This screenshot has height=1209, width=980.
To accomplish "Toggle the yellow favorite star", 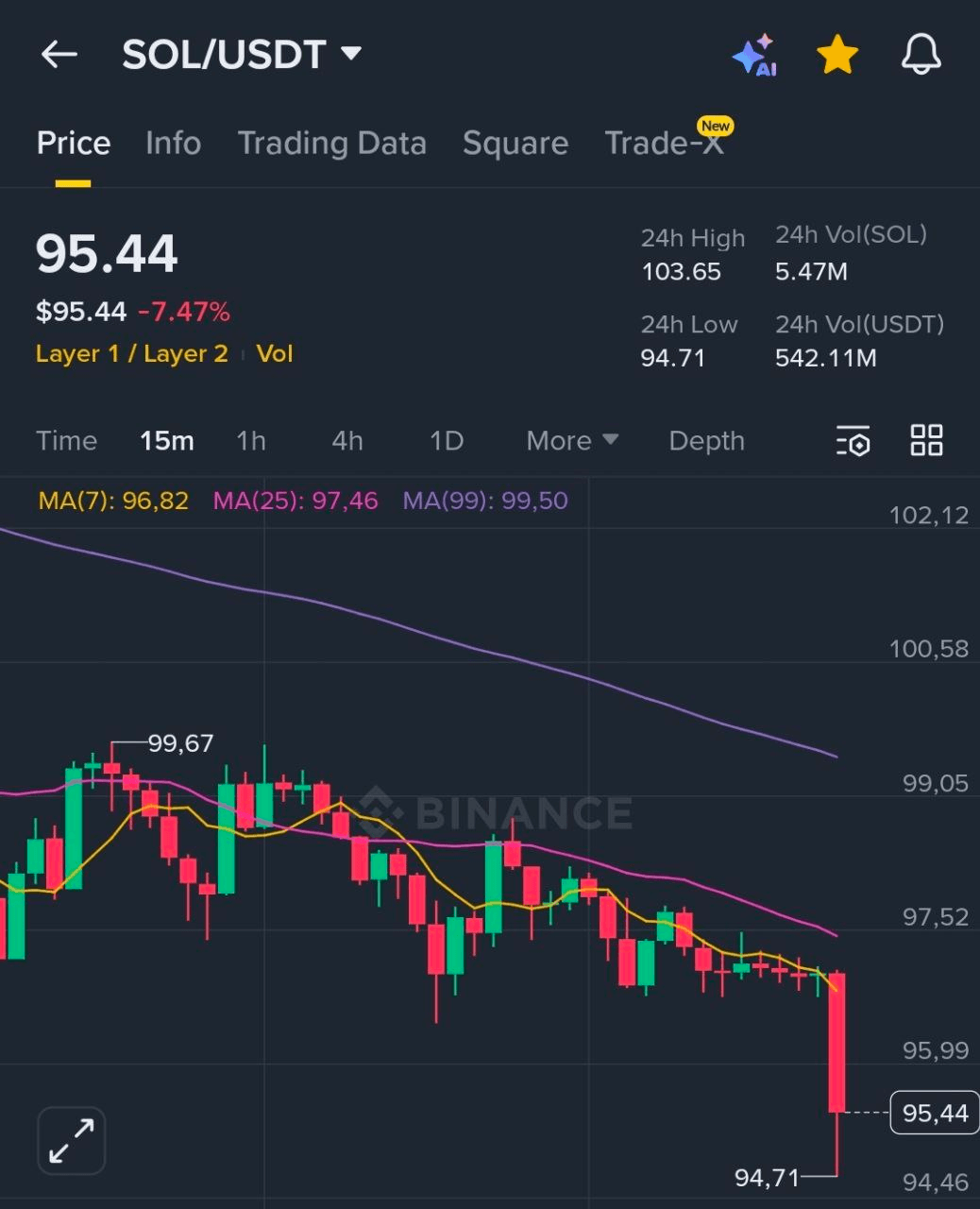I will click(x=836, y=55).
